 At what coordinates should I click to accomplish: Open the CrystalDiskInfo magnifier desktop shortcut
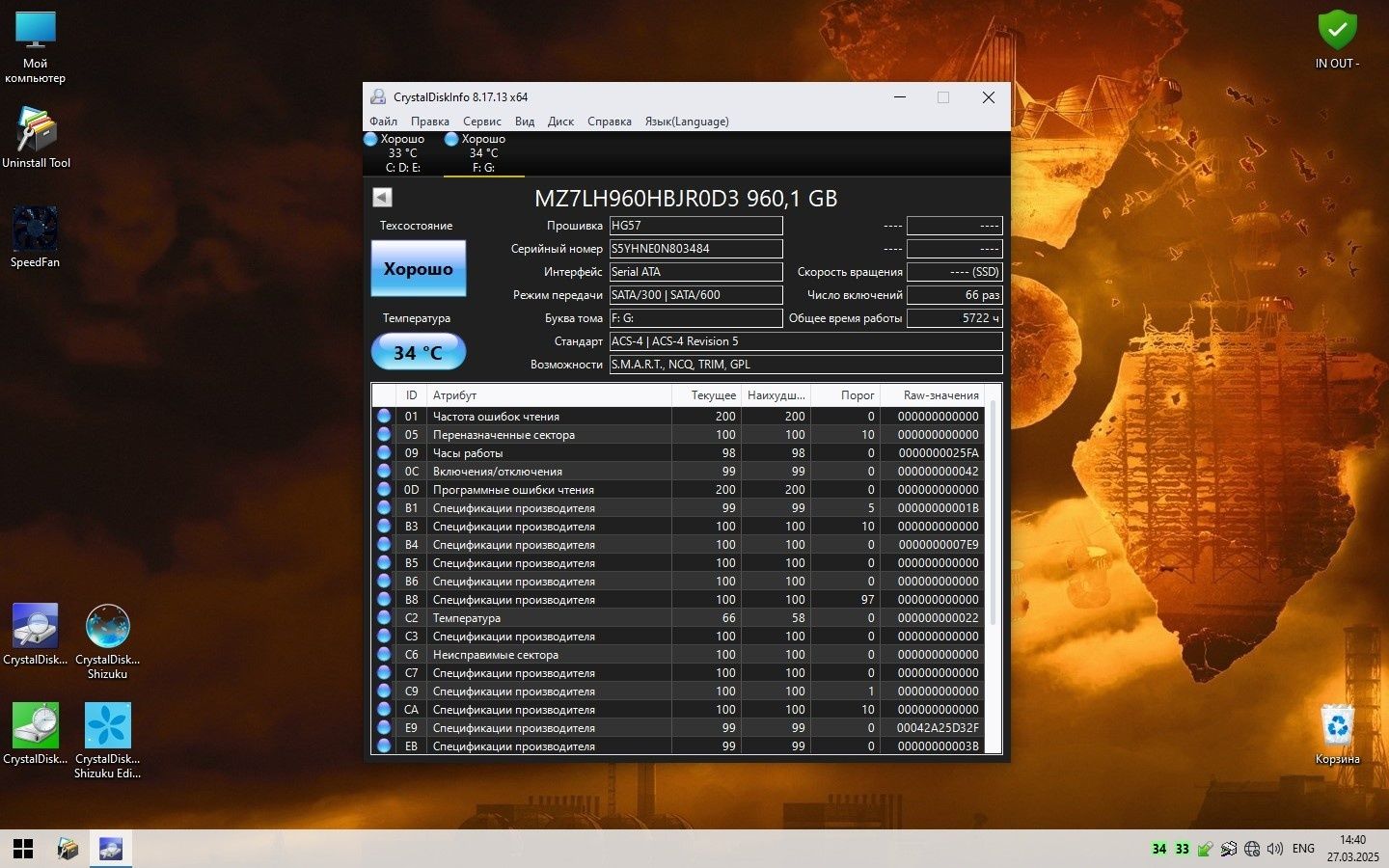pyautogui.click(x=36, y=635)
